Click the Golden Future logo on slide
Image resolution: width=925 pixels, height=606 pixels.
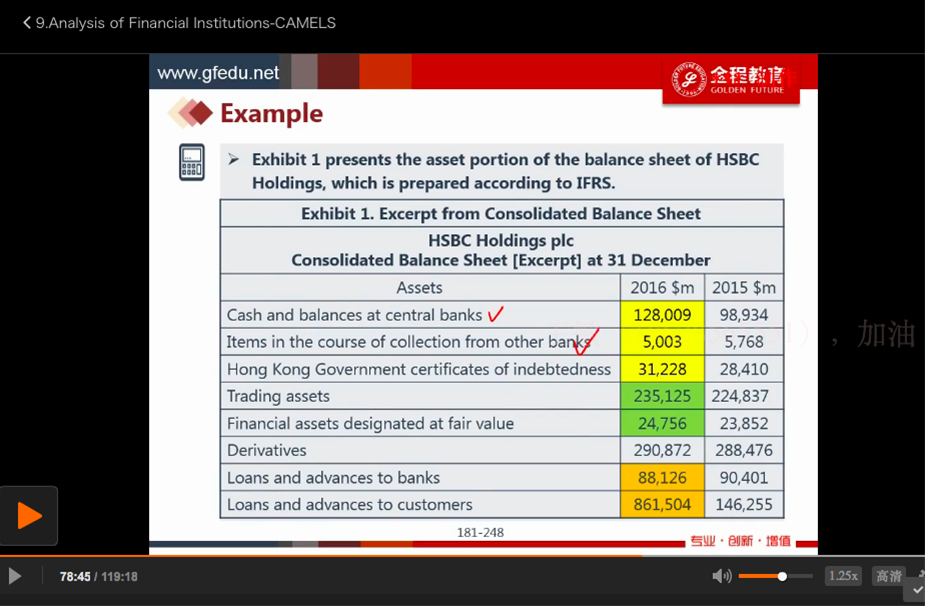(x=731, y=80)
